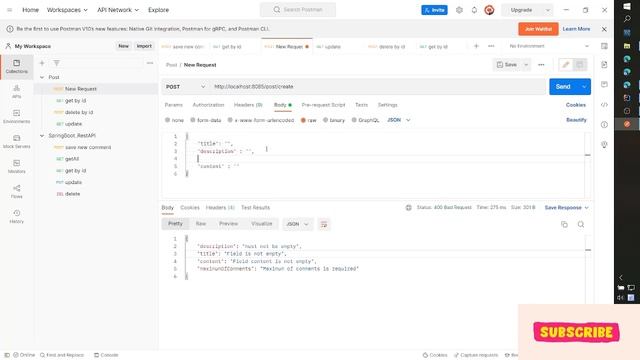Open the user avatar menu

[x=489, y=10]
